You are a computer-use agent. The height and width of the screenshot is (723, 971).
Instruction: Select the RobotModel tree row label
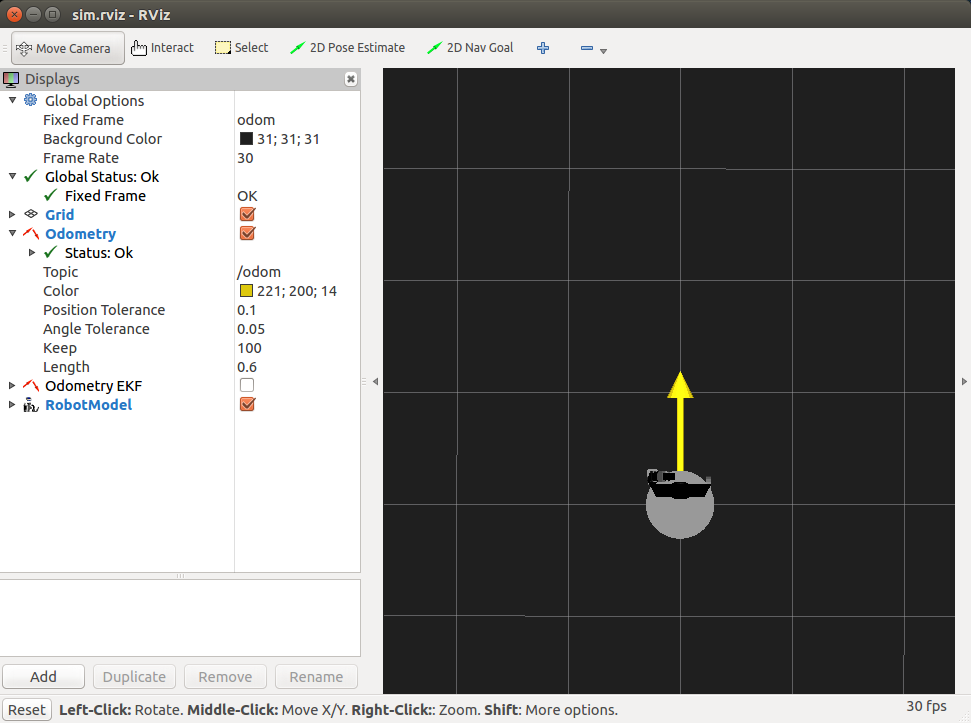pos(89,405)
